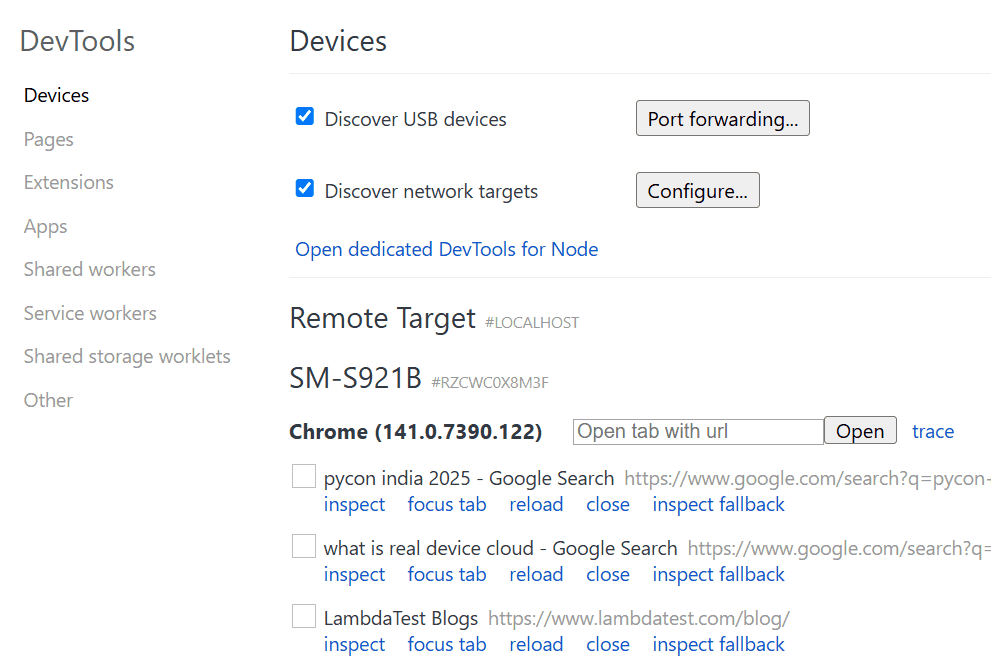Start a trace for Chrome on SM-S921B
The height and width of the screenshot is (667, 991).
932,431
